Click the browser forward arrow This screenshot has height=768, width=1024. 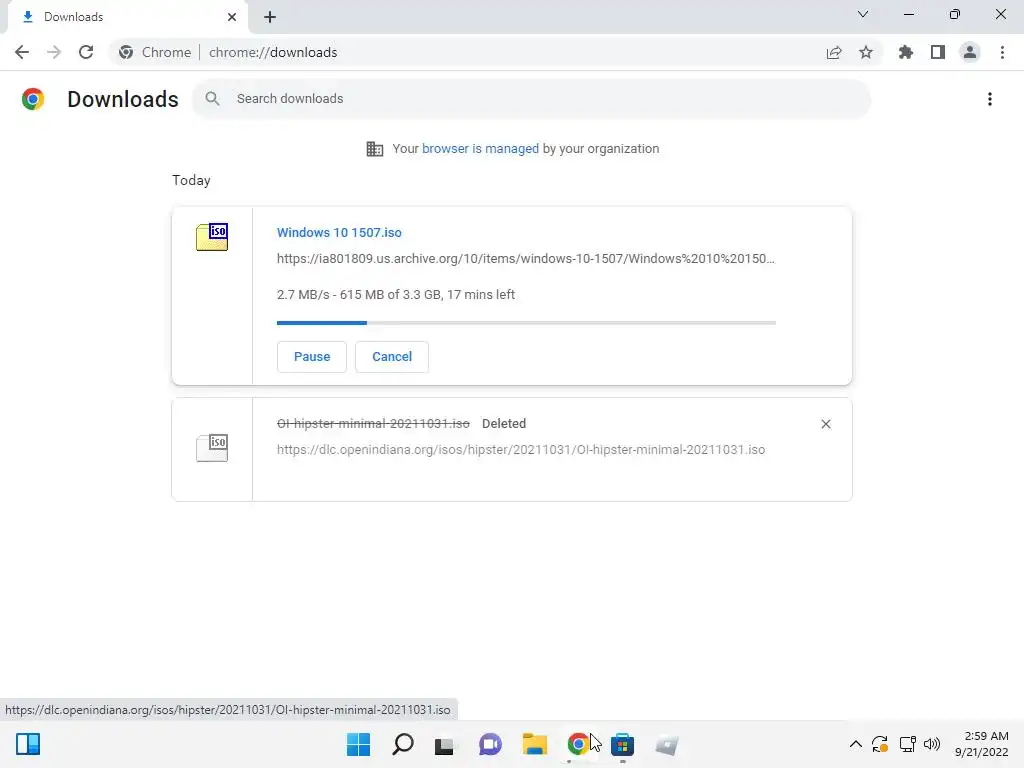tap(54, 52)
